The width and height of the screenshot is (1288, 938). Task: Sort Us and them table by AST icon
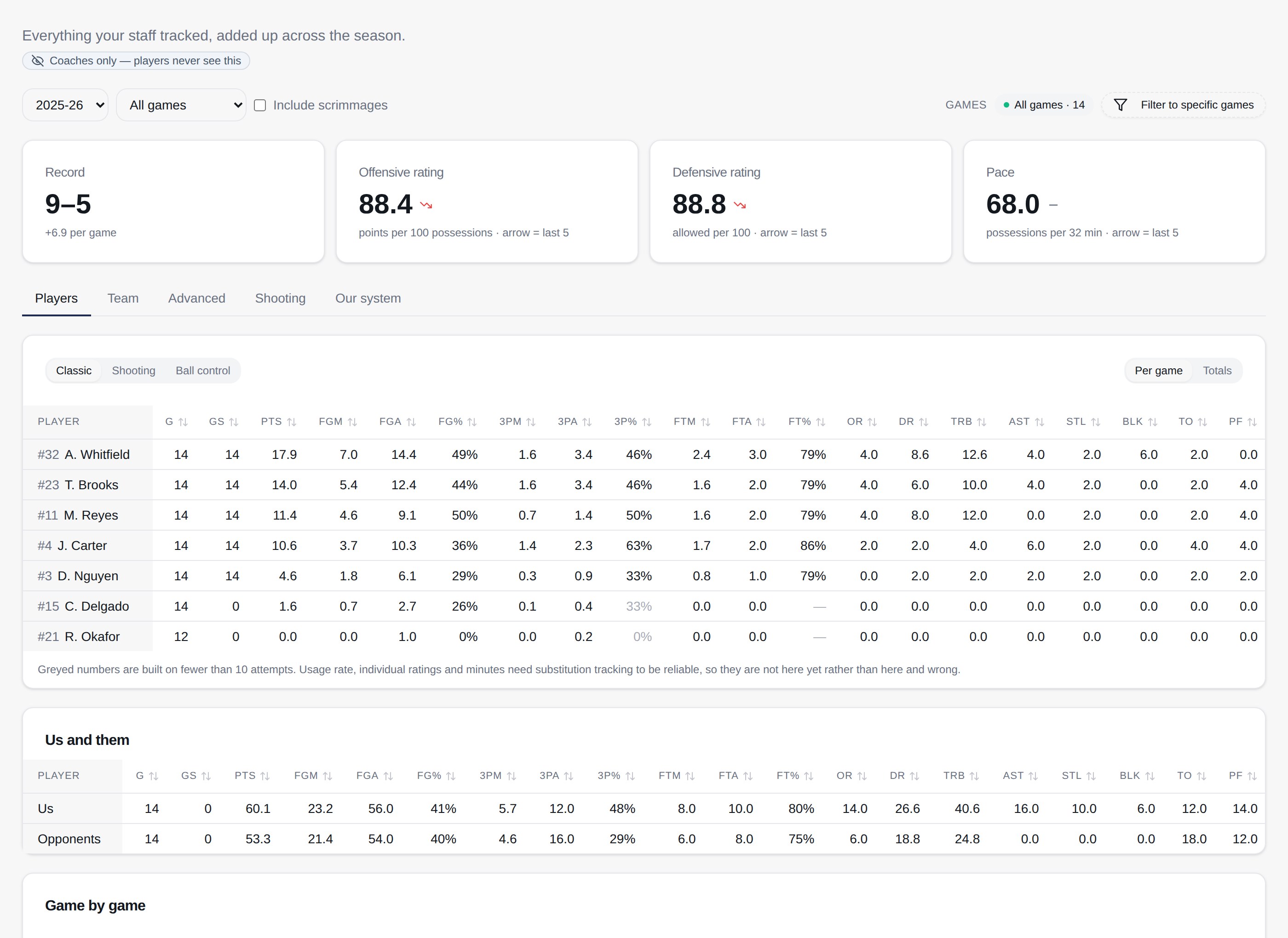pos(1033,776)
